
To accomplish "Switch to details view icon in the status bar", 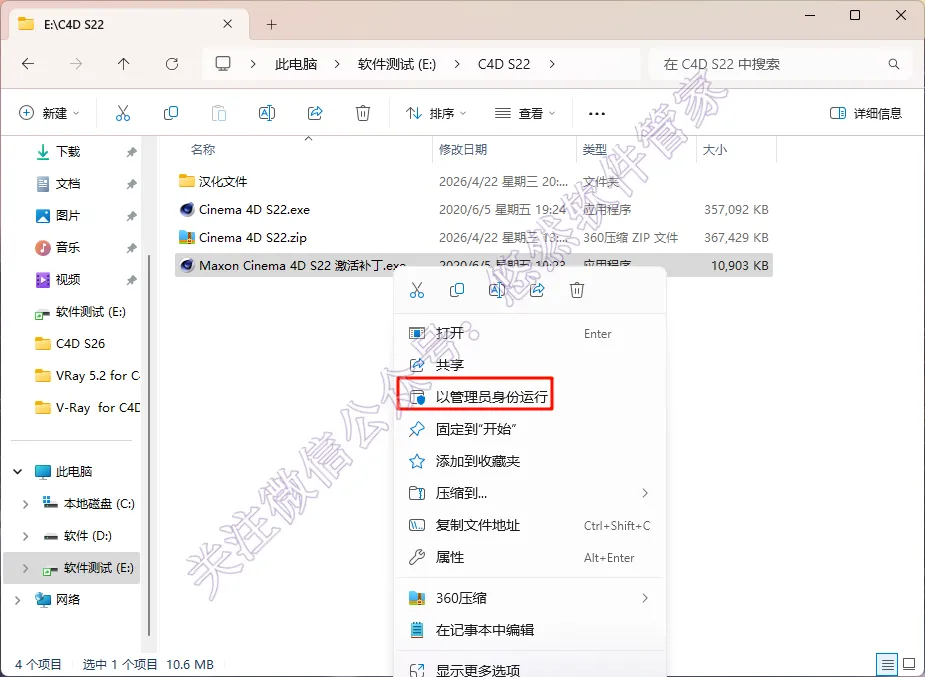I will 888,665.
